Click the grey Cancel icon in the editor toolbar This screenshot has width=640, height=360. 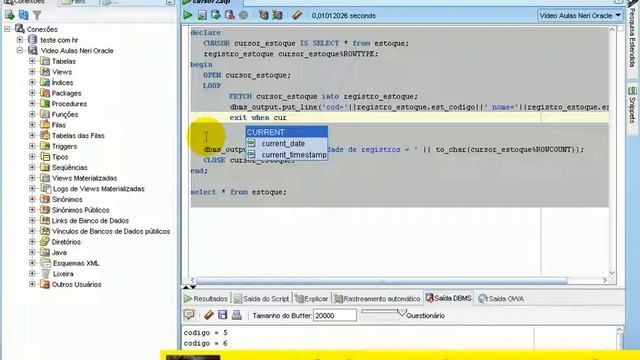(243, 16)
